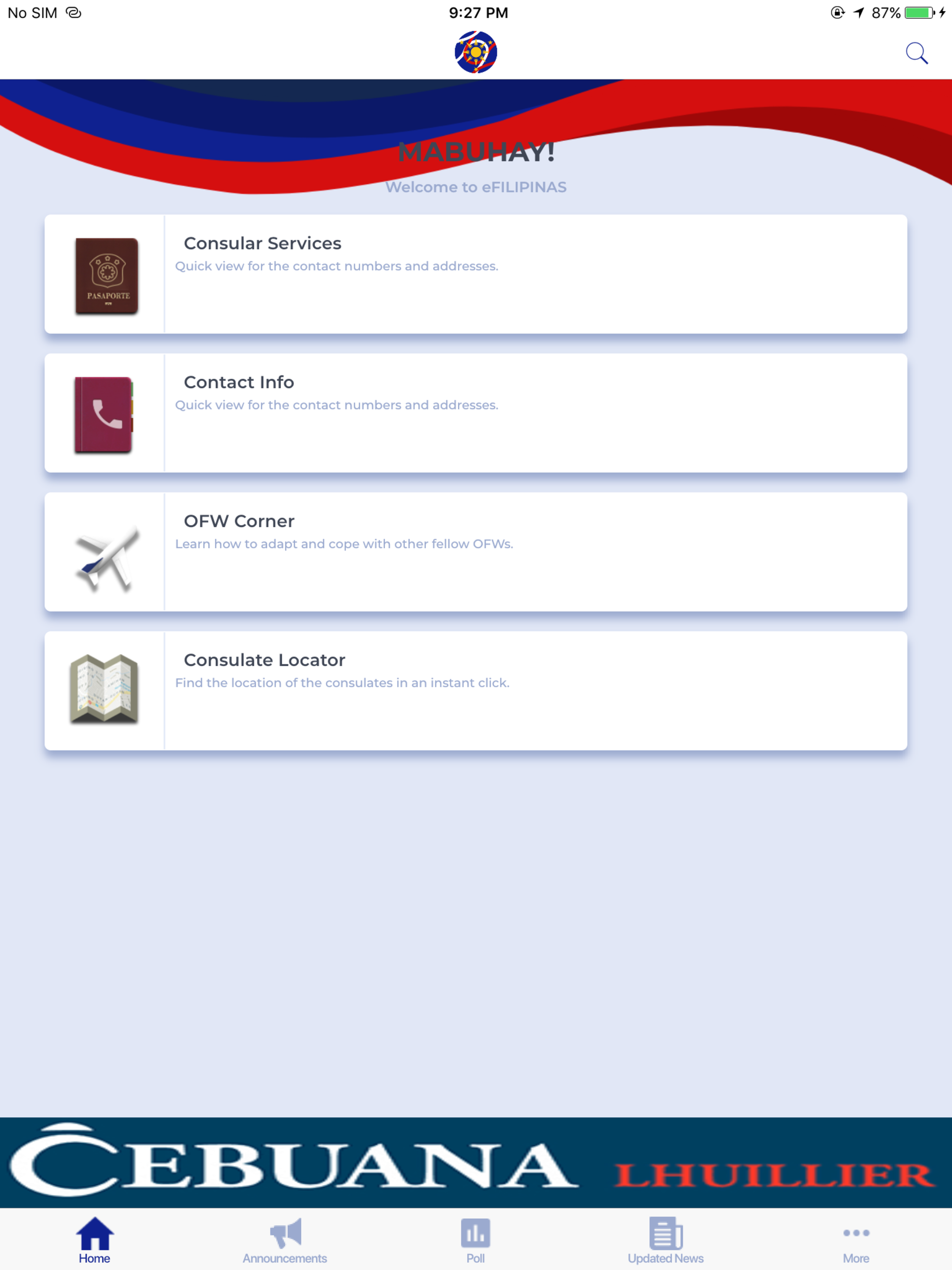Switch to the Poll tab

476,1240
